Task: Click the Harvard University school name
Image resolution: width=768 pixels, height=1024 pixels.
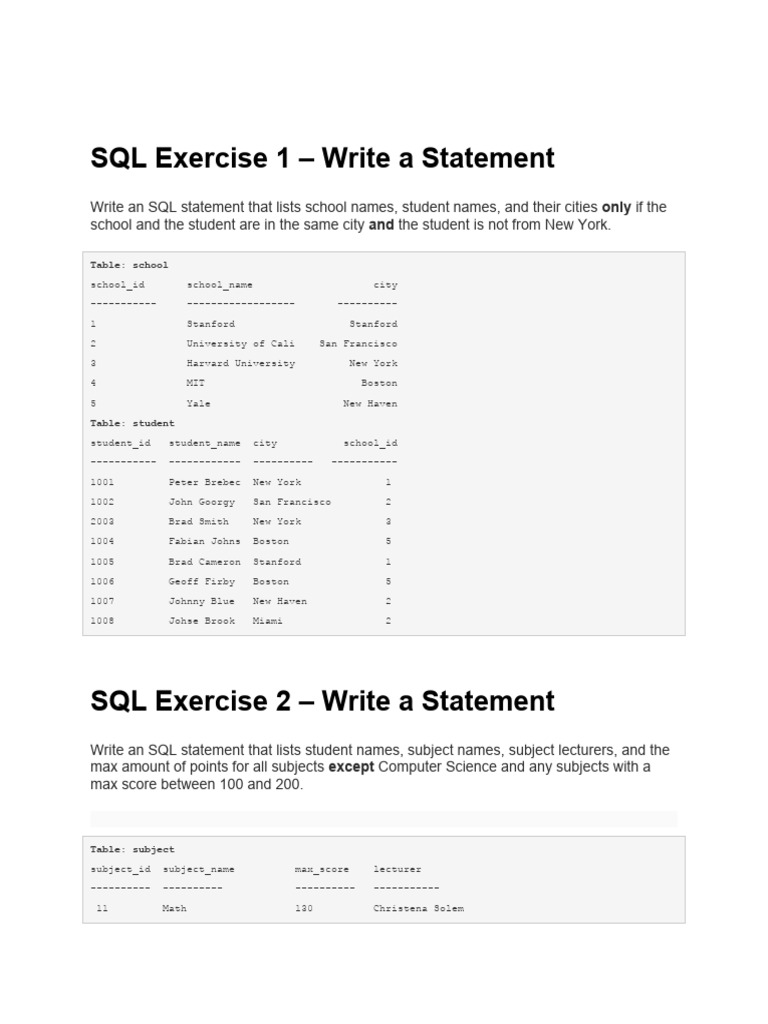Action: coord(240,364)
